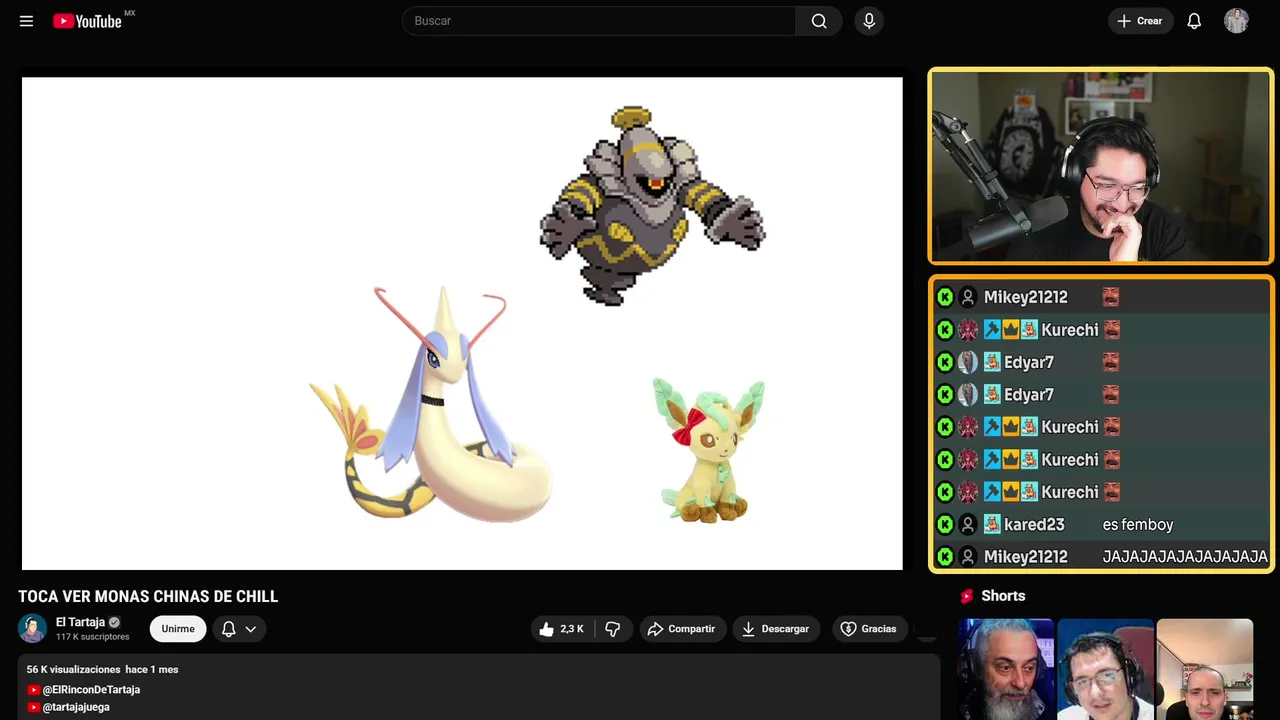
Task: Open the hamburger guide menu
Action: [x=26, y=21]
